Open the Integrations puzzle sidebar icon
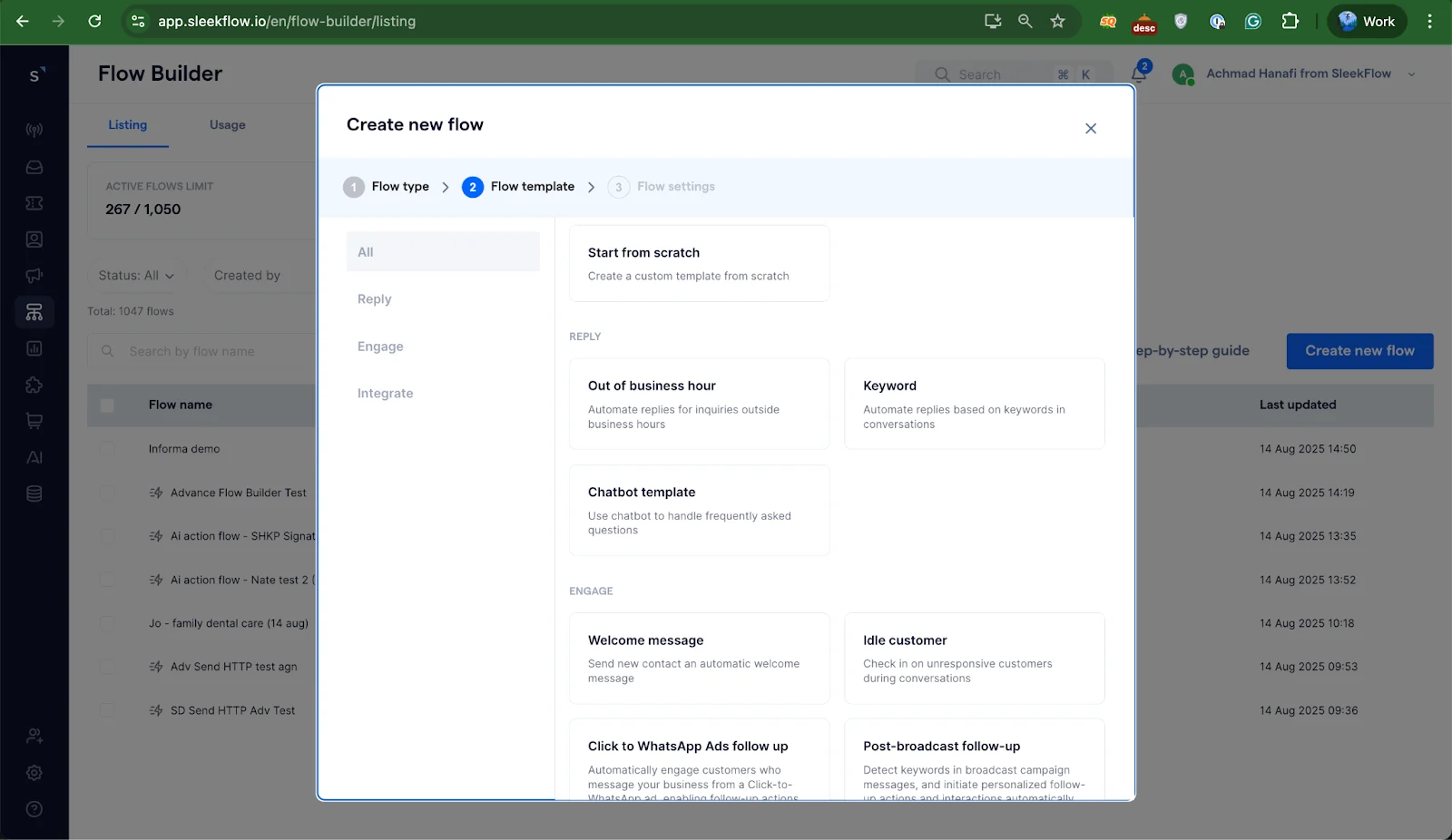 34,385
